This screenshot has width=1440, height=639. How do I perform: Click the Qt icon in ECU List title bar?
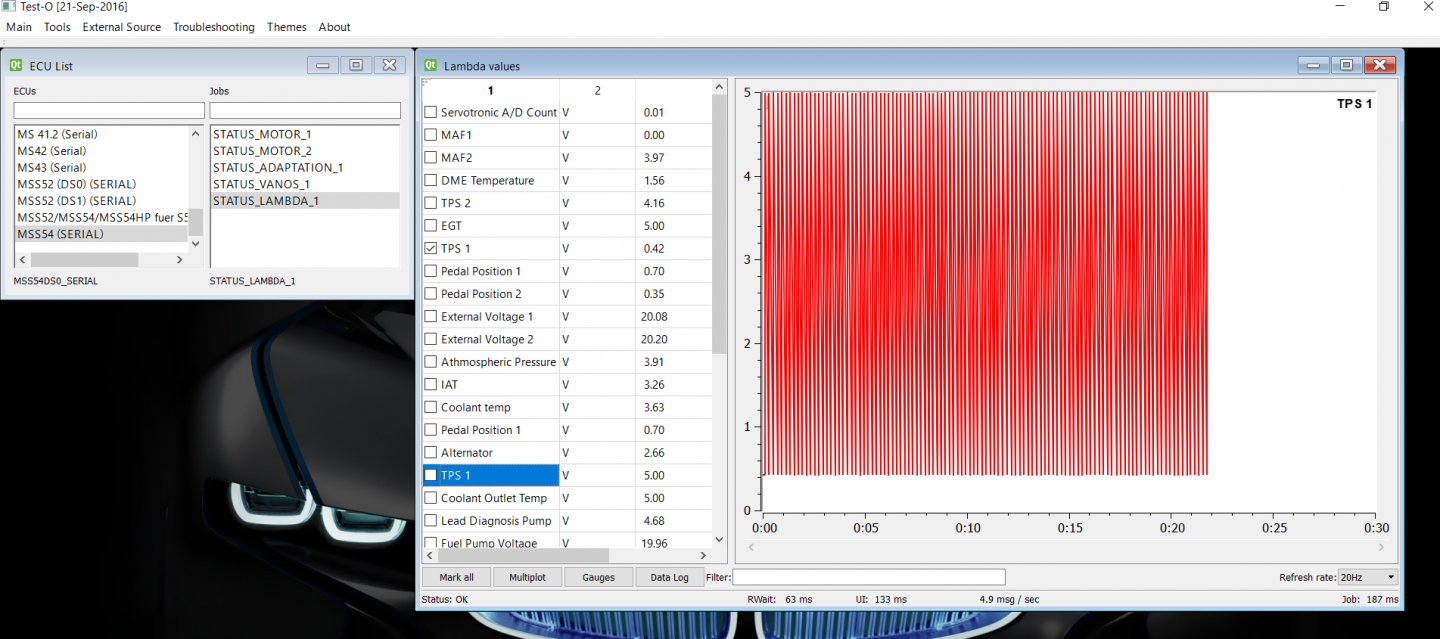point(16,65)
